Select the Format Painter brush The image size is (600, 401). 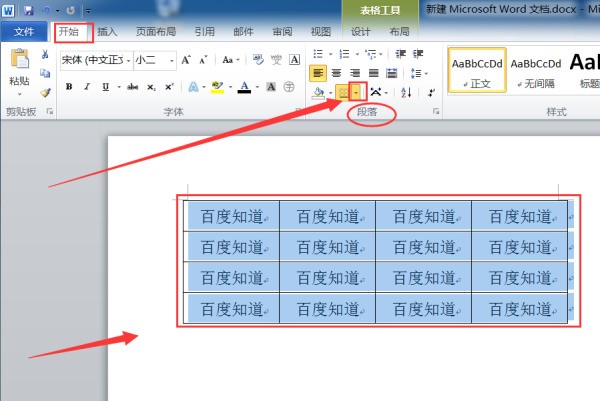(45, 92)
